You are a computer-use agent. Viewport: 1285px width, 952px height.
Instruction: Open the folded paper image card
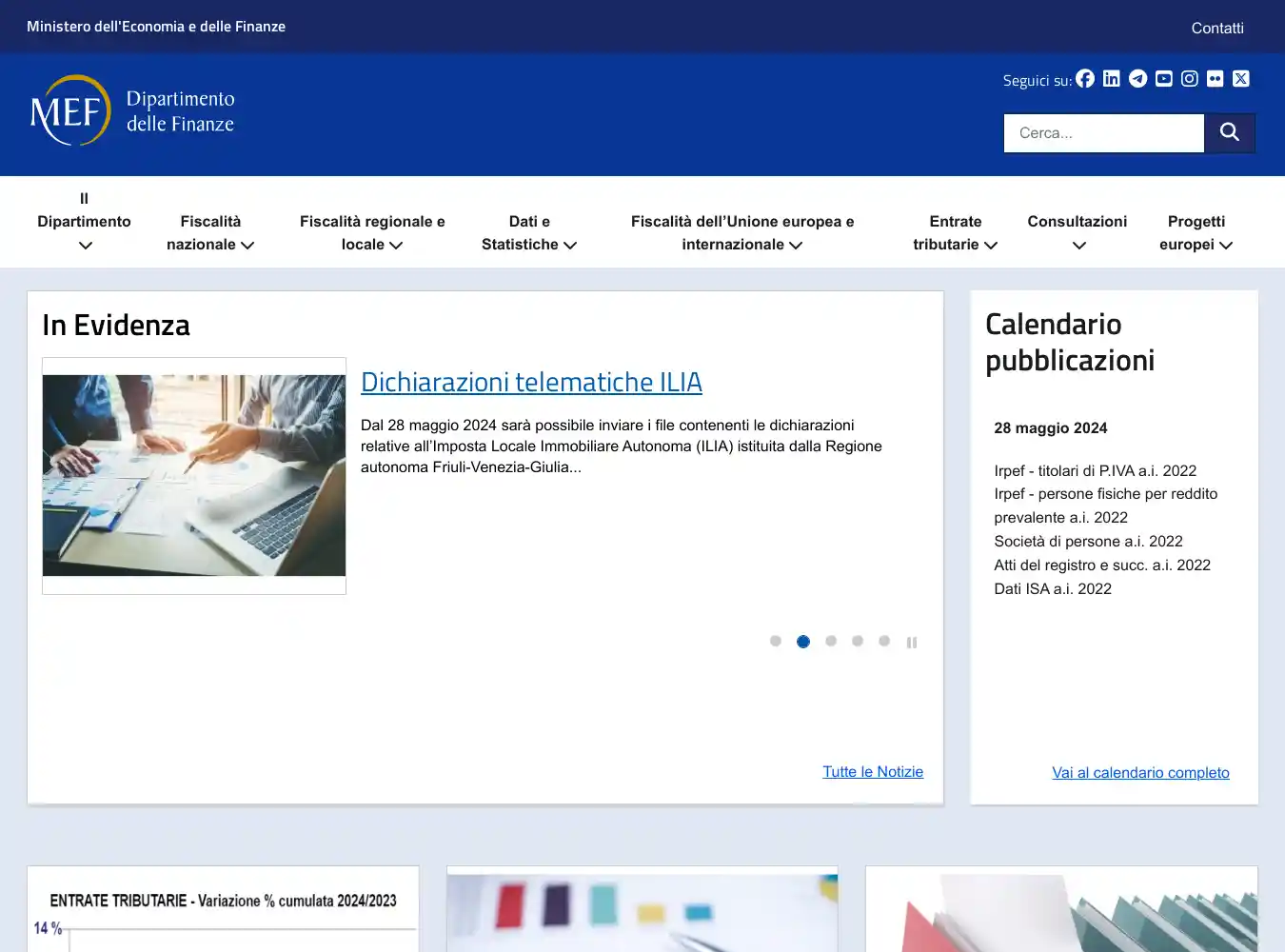click(1061, 909)
